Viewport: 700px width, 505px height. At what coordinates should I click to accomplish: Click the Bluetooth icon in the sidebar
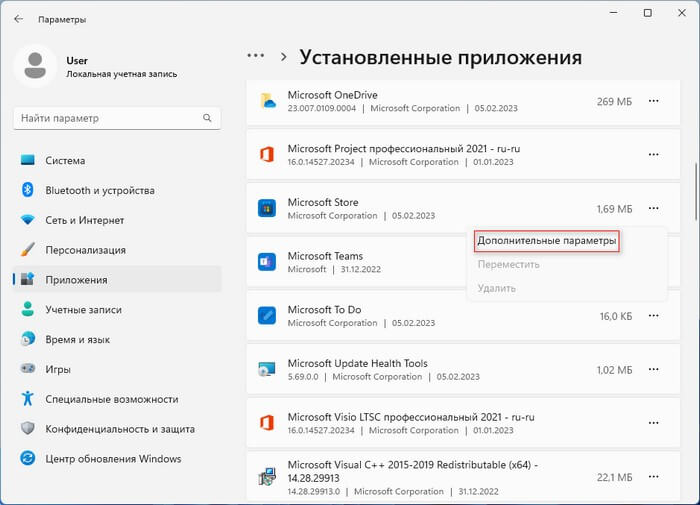28,190
